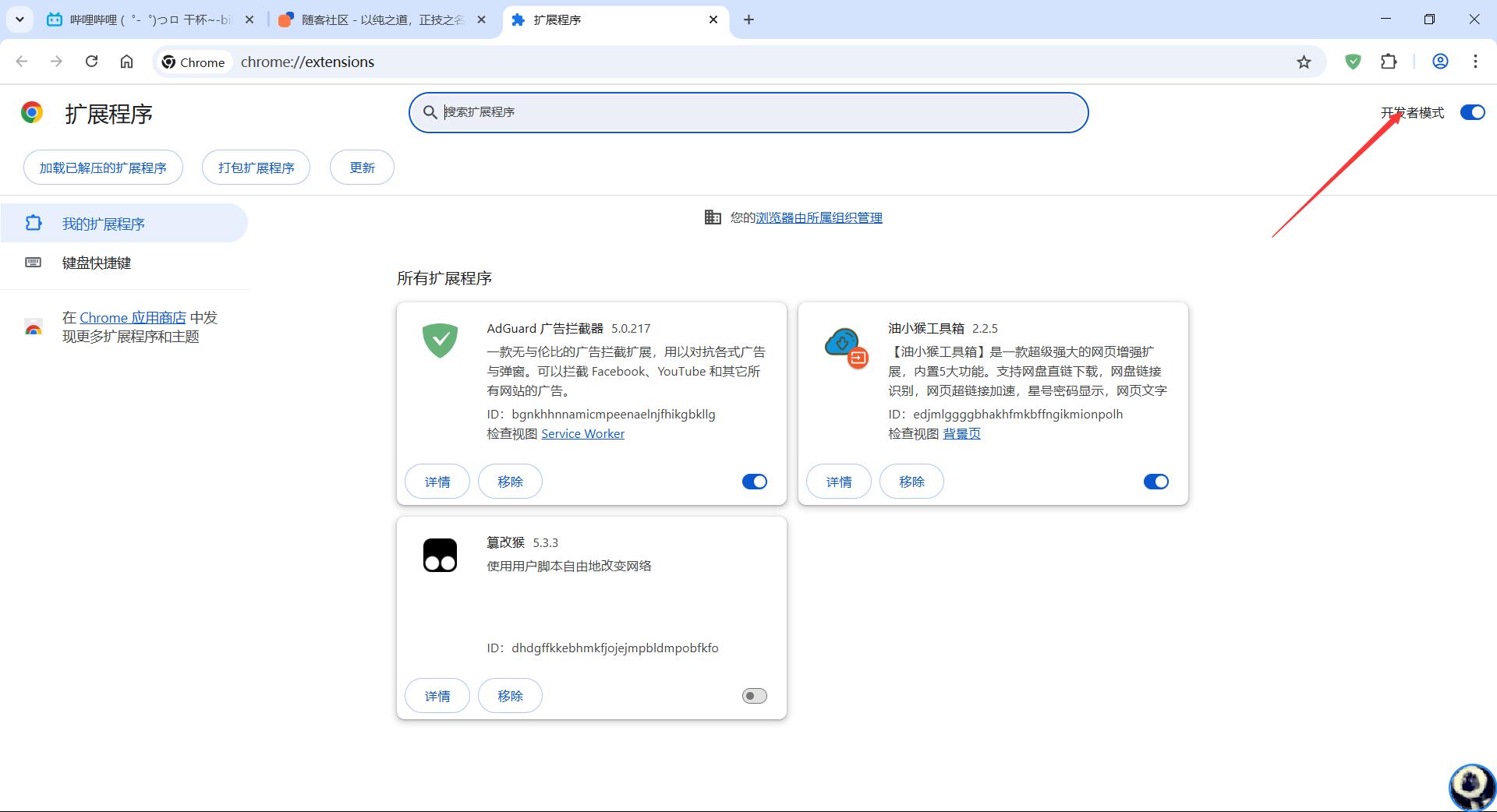The image size is (1497, 812).
Task: Reload the page
Action: [x=91, y=62]
